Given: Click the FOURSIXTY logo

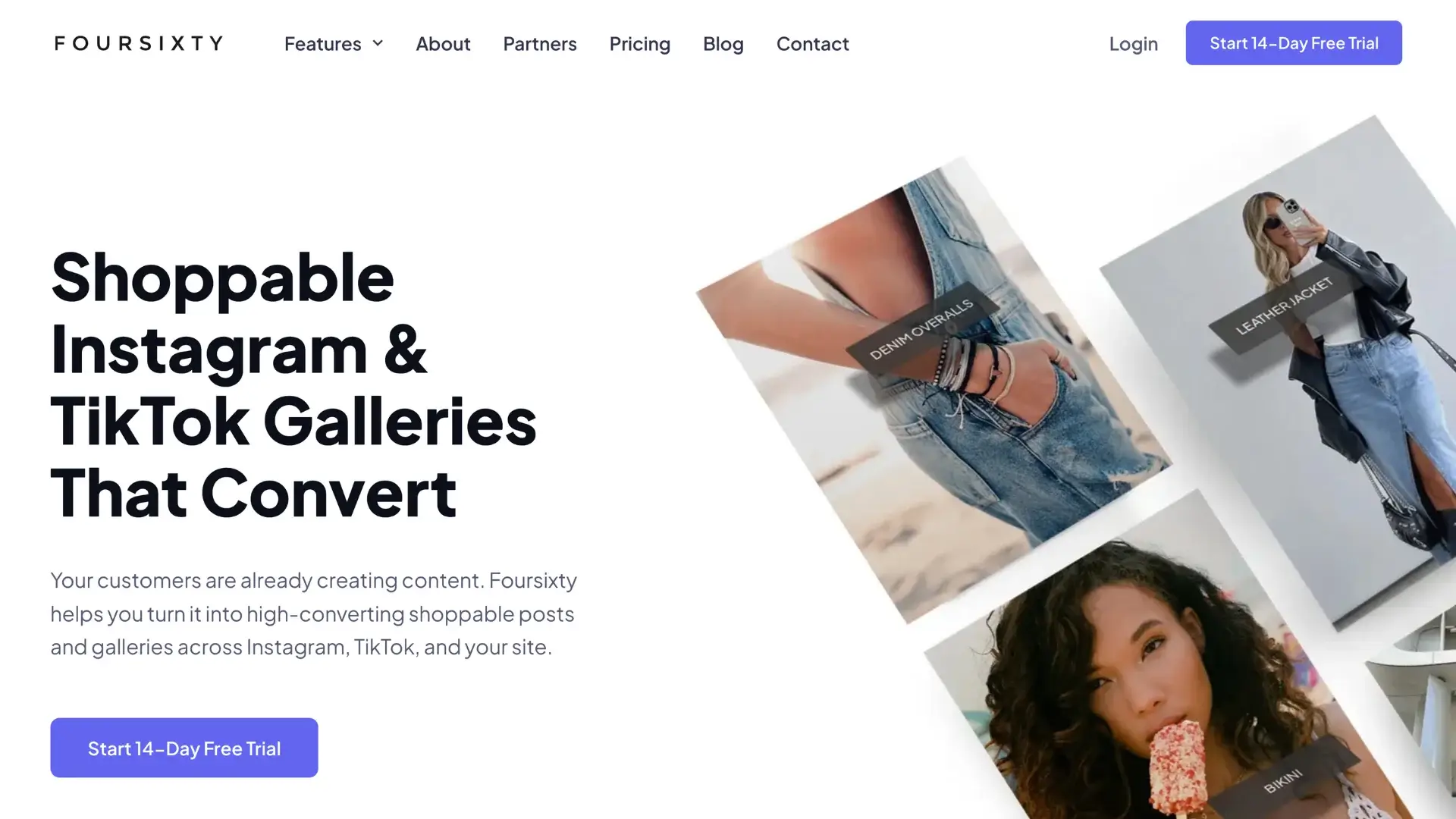Looking at the screenshot, I should [x=139, y=43].
